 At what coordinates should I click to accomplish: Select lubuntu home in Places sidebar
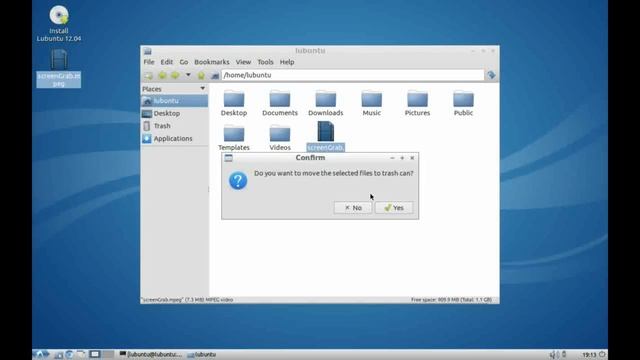[174, 101]
